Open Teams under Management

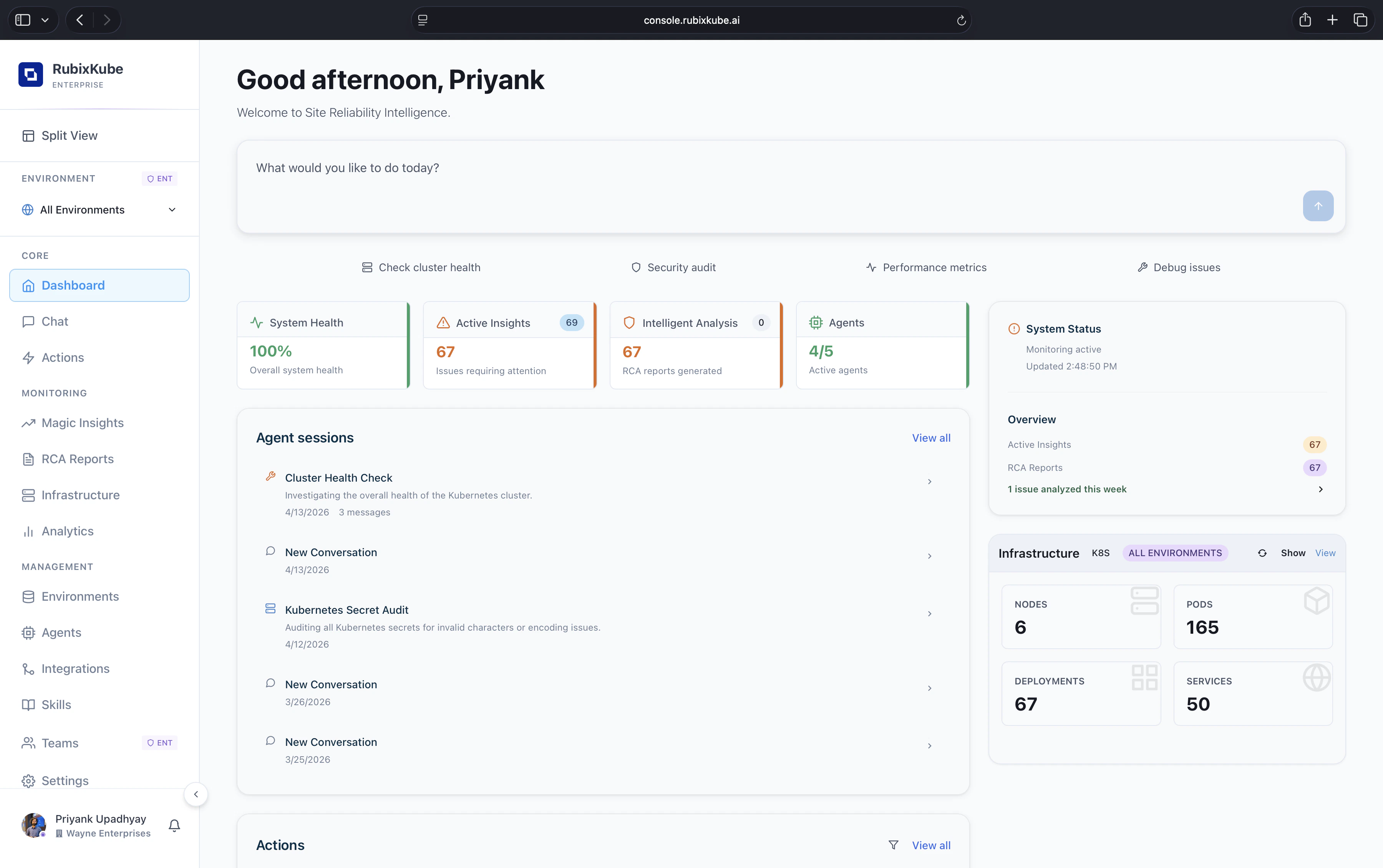coord(59,742)
